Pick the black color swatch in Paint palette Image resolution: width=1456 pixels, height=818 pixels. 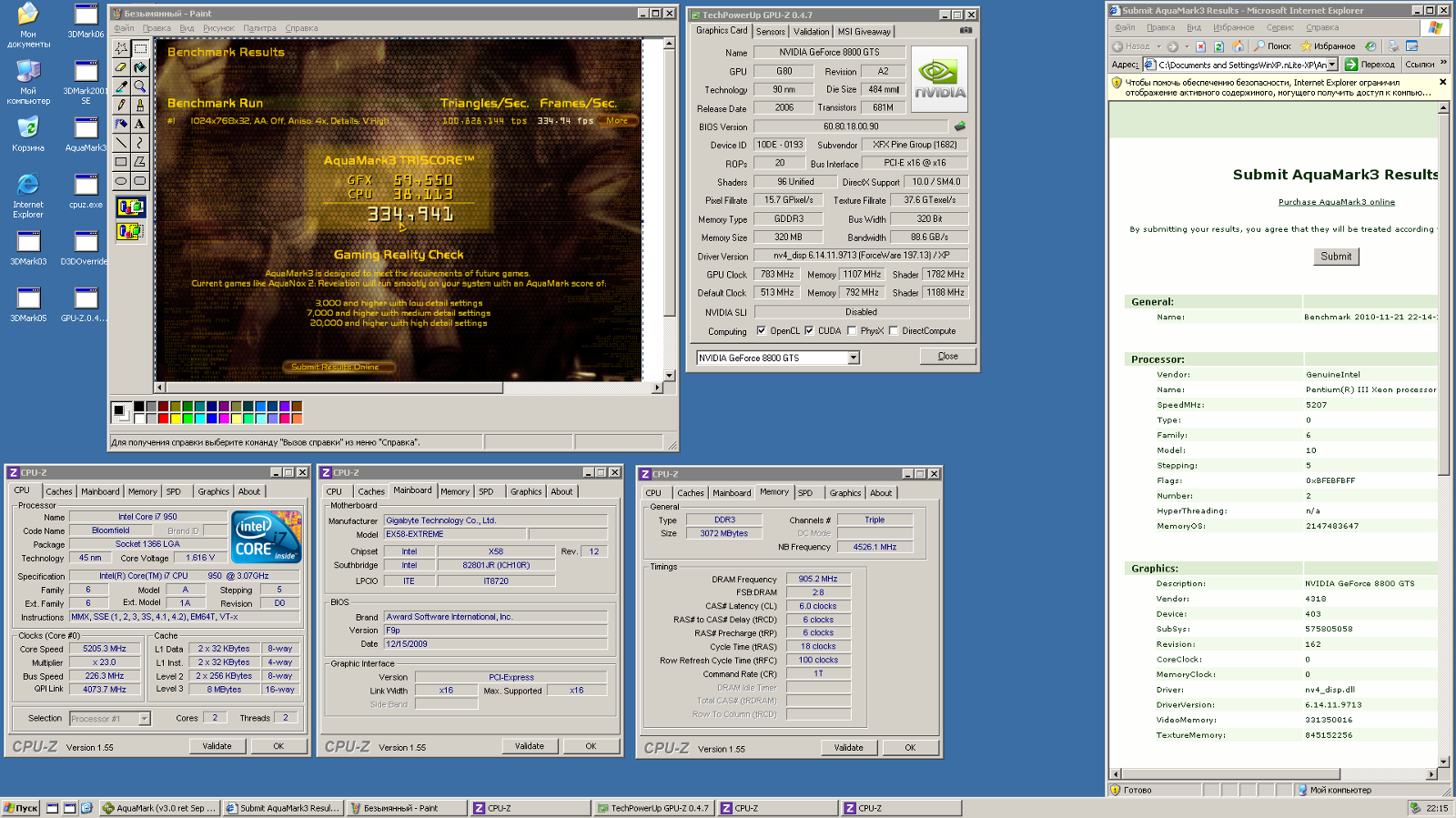139,407
